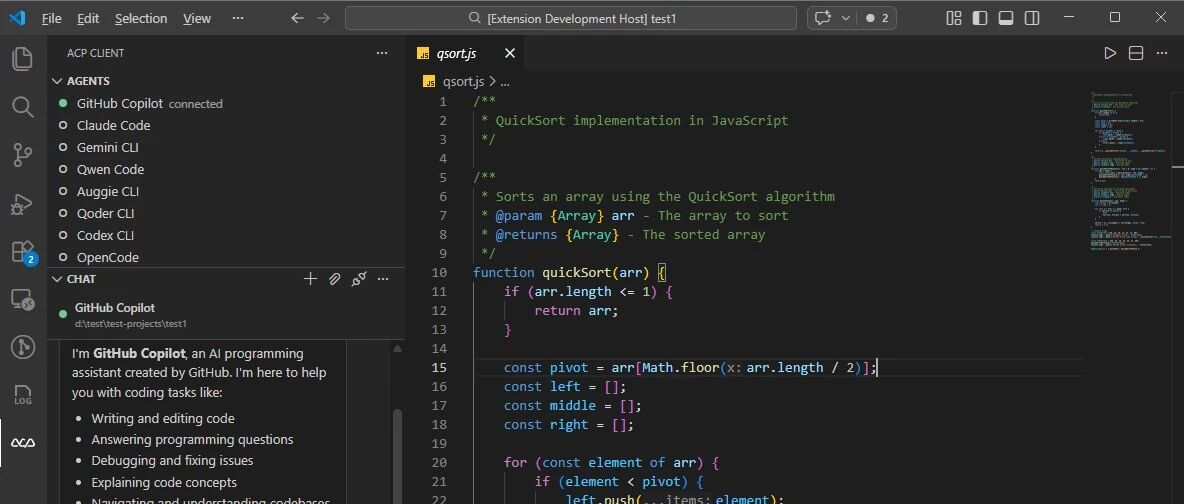Click the chat scroll up arrow
Image resolution: width=1184 pixels, height=504 pixels.
pyautogui.click(x=397, y=348)
